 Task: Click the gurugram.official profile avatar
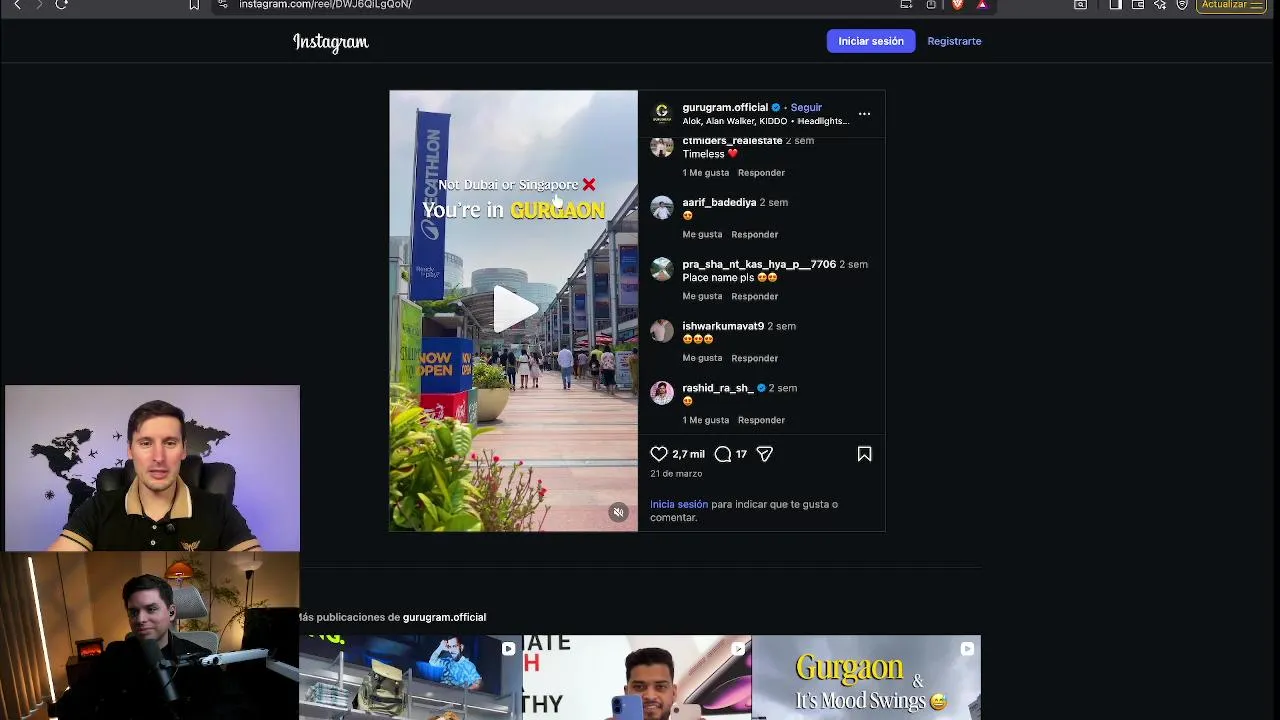click(x=661, y=113)
